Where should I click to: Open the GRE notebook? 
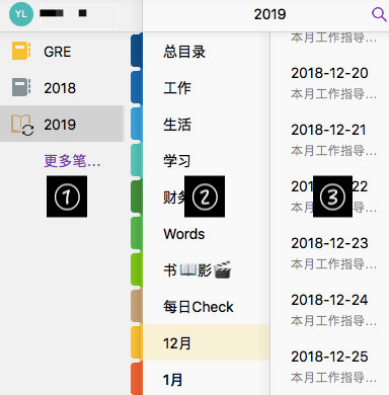[x=62, y=51]
